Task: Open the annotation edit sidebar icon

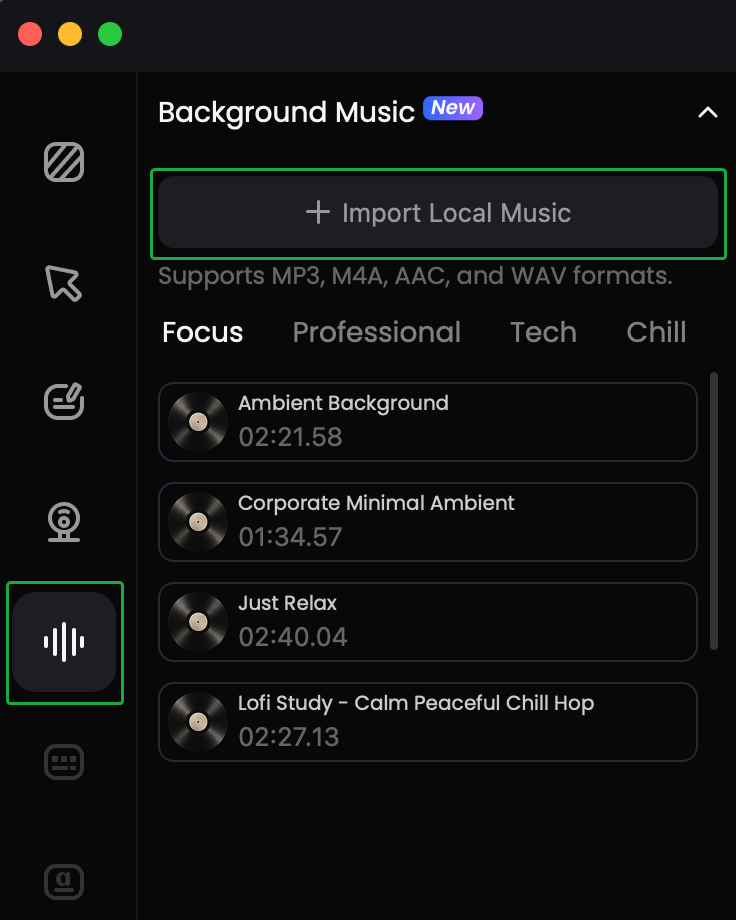Action: 64,401
